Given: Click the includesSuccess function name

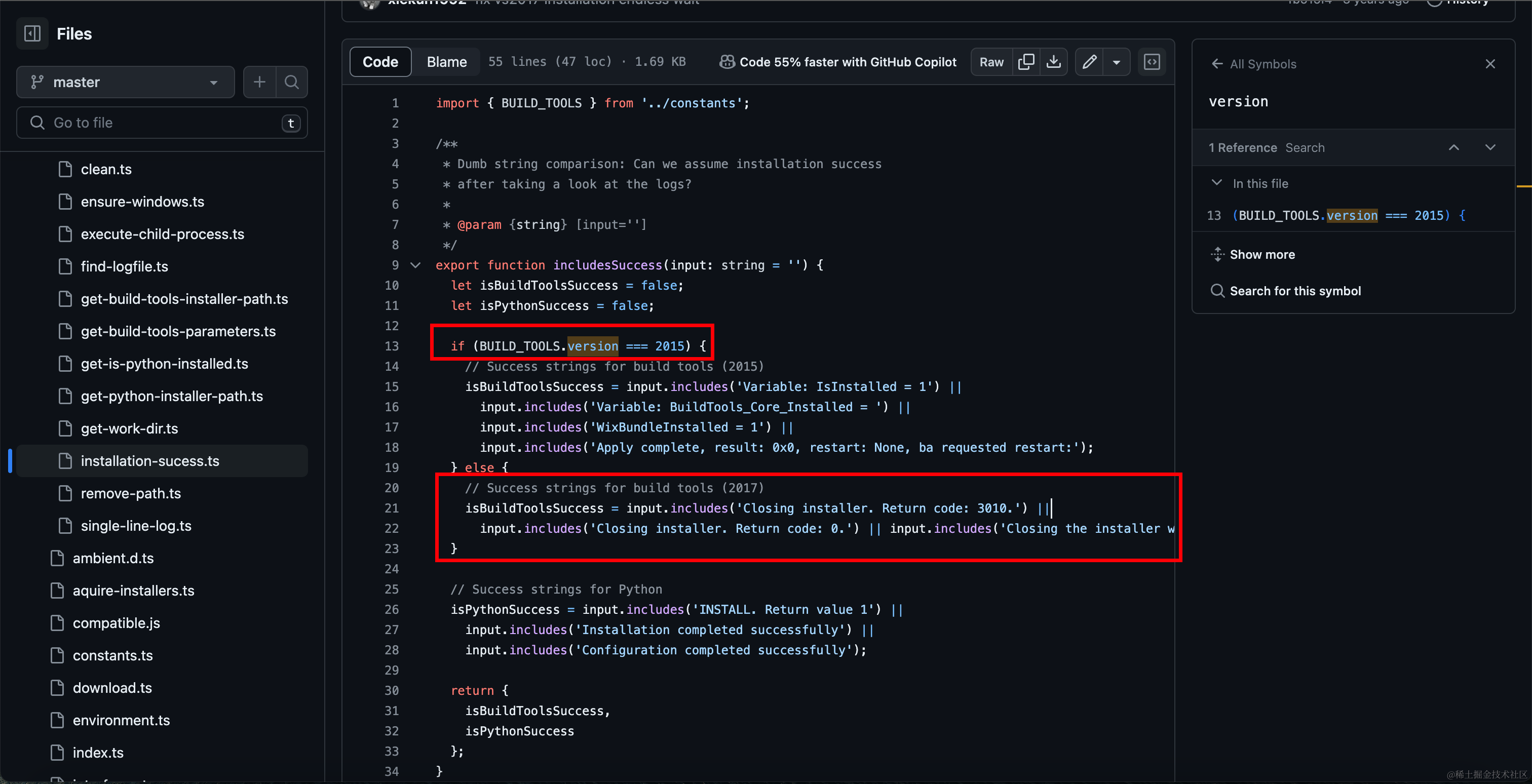Looking at the screenshot, I should (607, 265).
